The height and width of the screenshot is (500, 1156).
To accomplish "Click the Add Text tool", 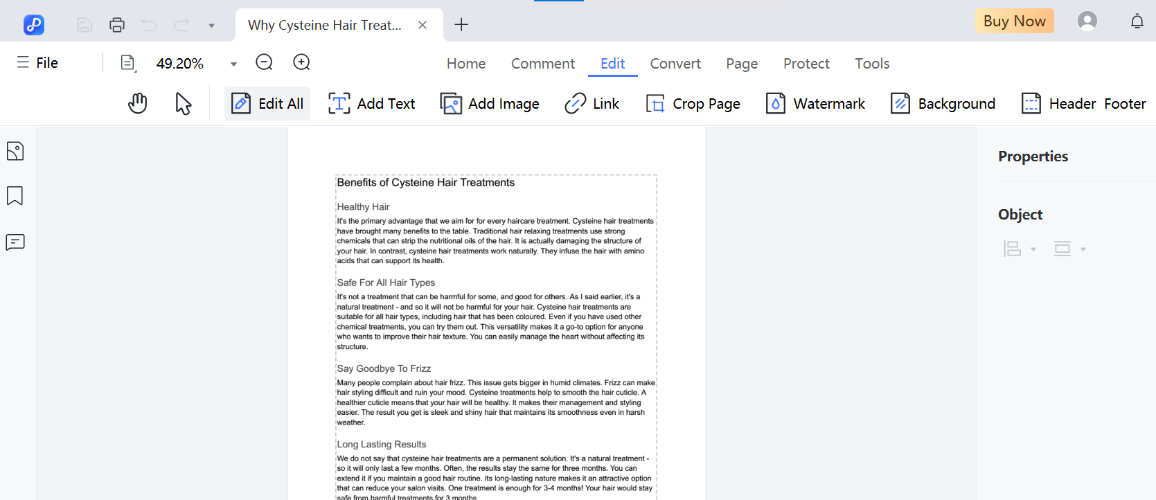I will 372,103.
